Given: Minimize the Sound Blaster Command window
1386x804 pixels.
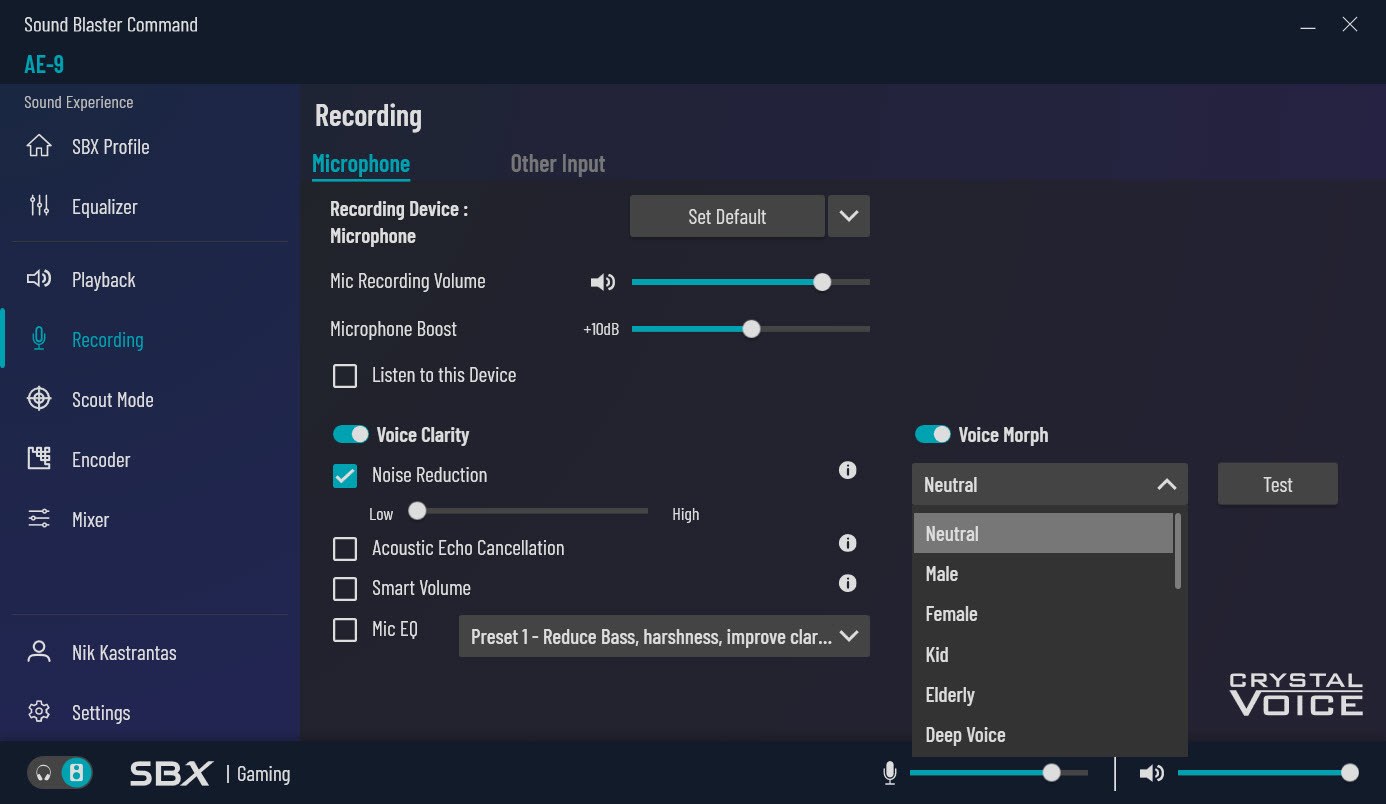Looking at the screenshot, I should tap(1308, 26).
